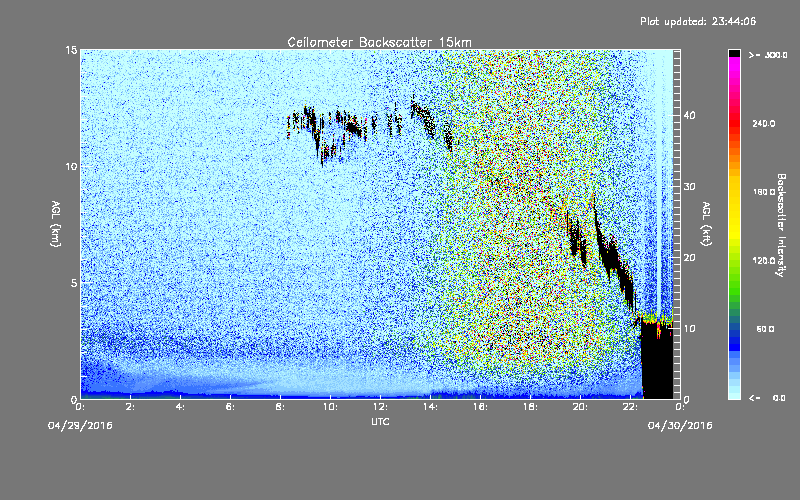The width and height of the screenshot is (800, 500).
Task: Click the '10:' hour label on the time axis
Action: tap(330, 407)
